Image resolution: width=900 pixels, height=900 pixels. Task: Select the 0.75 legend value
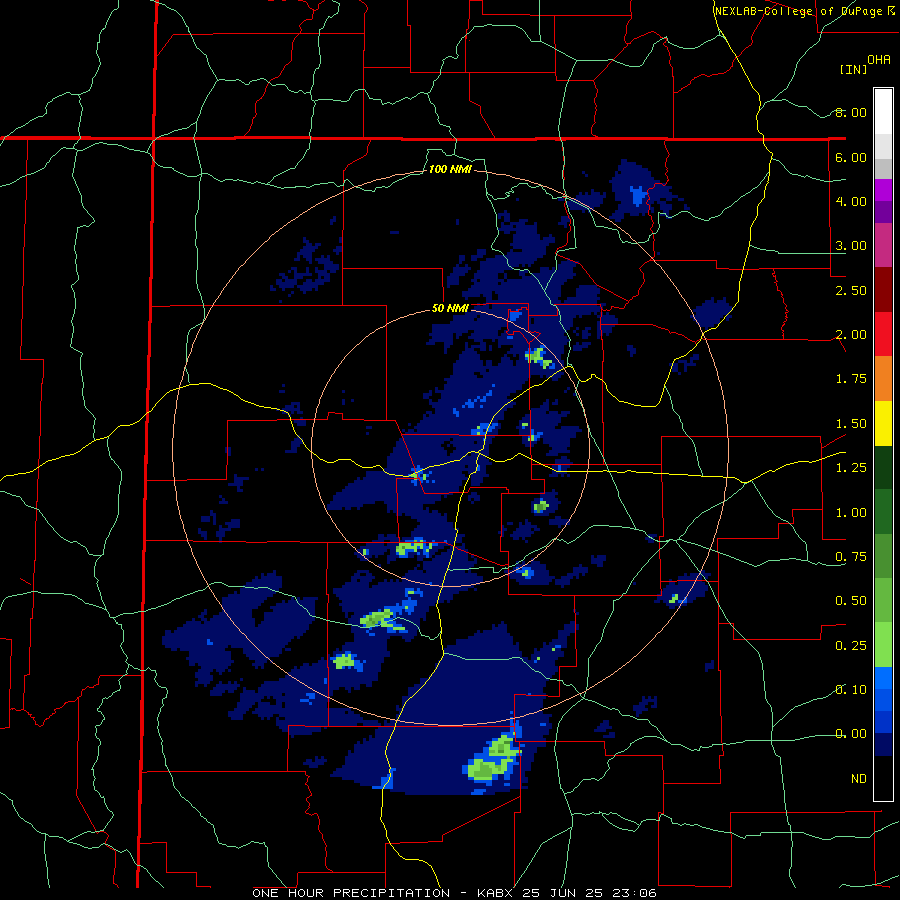tap(851, 557)
